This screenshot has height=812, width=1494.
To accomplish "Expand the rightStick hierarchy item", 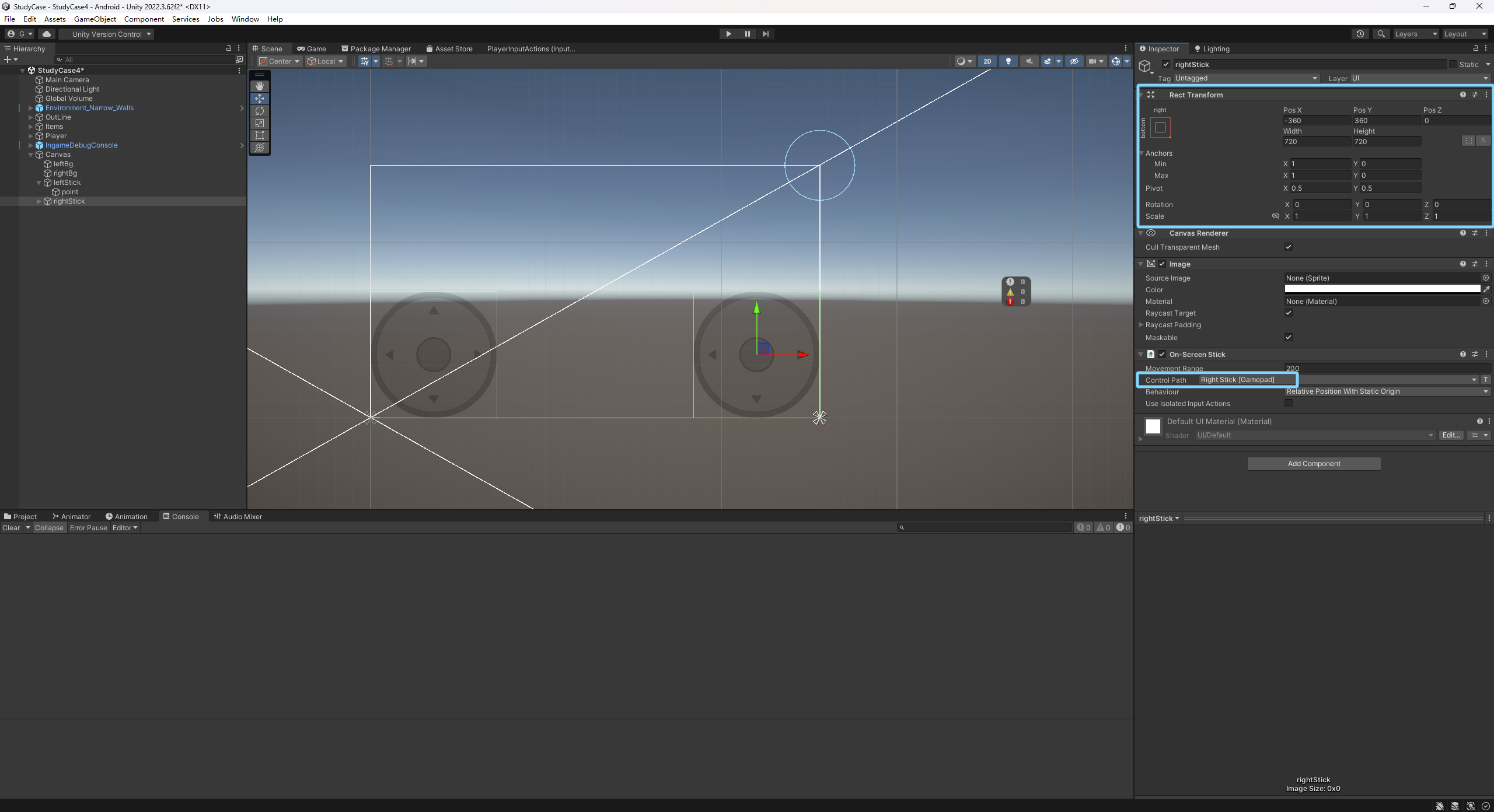I will (39, 201).
